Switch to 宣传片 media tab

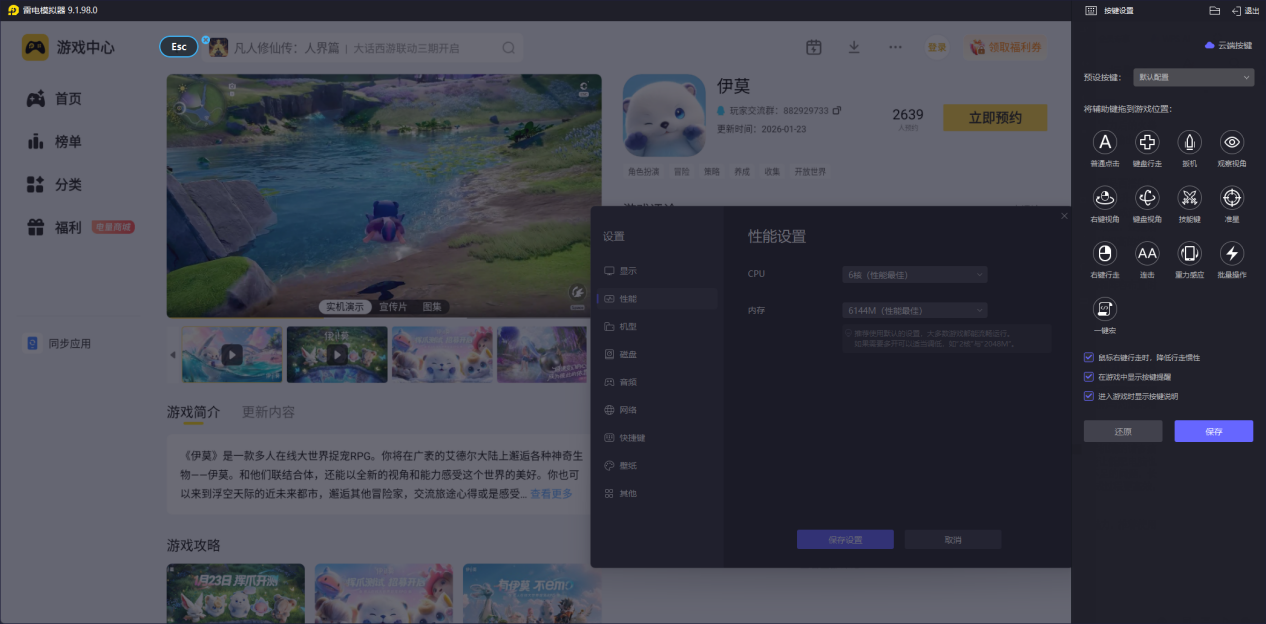393,307
